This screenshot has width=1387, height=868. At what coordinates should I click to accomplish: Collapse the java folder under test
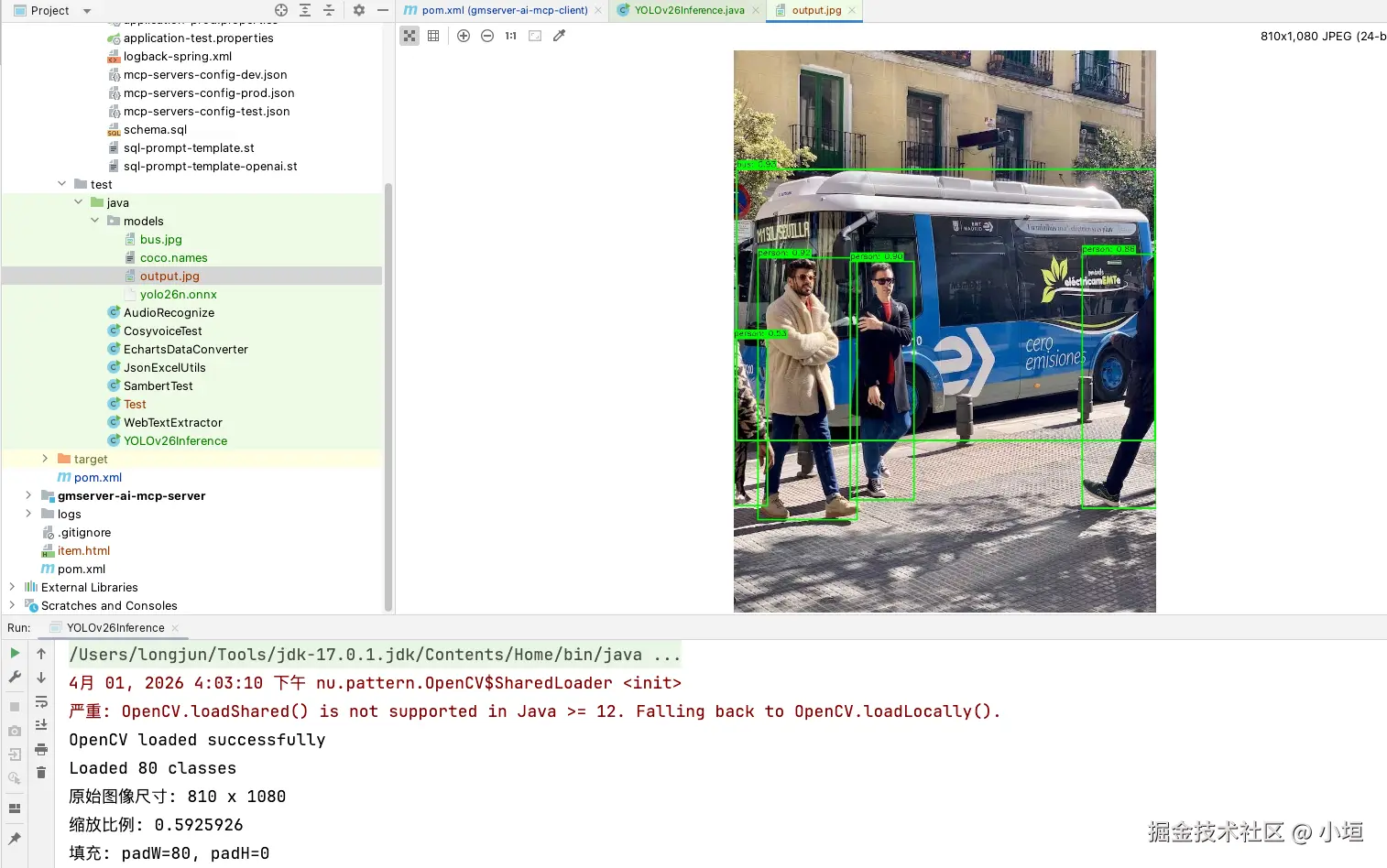(78, 202)
